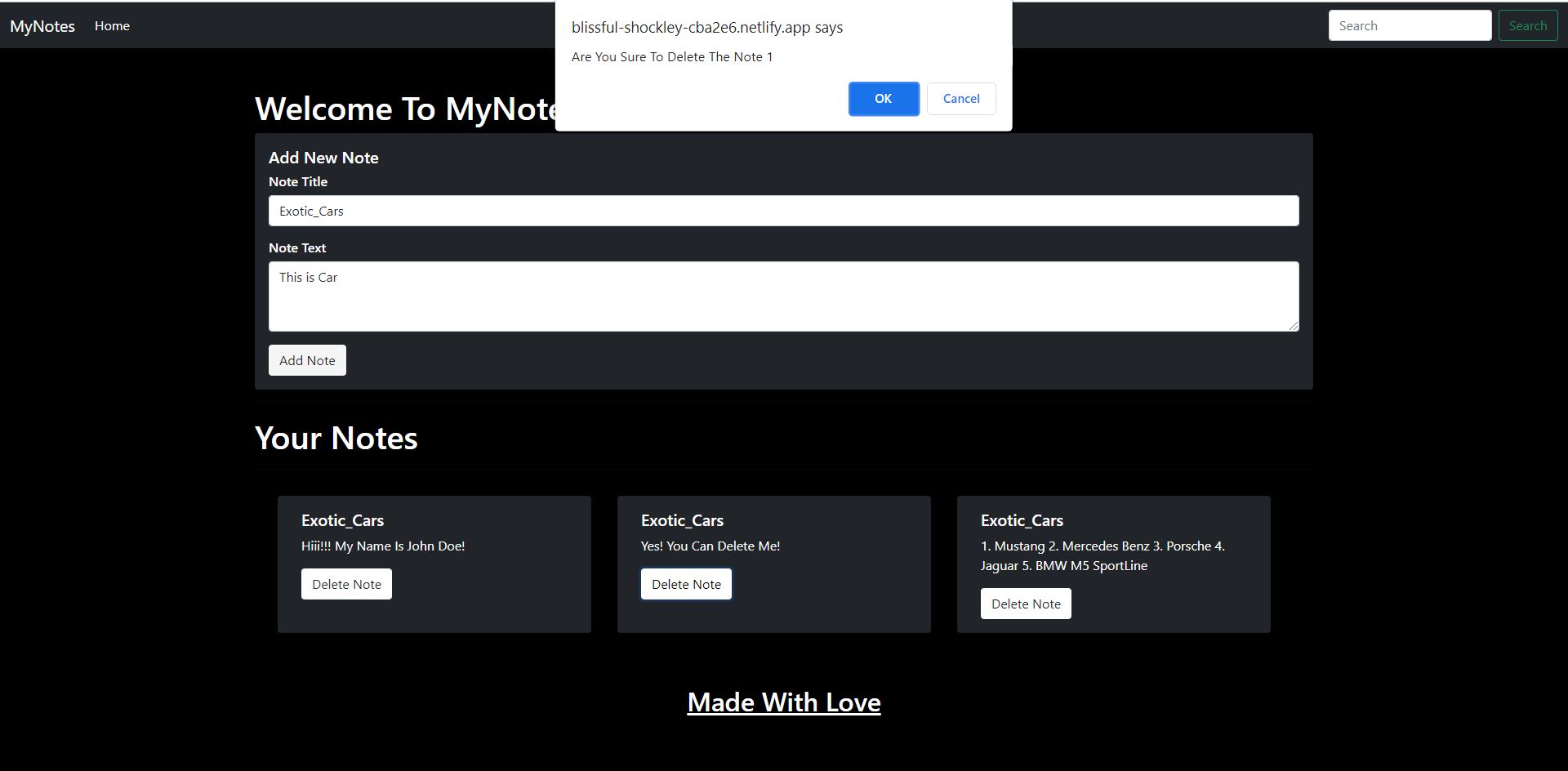Grab the Note Text resize handle
The image size is (1568, 771).
click(x=1294, y=326)
